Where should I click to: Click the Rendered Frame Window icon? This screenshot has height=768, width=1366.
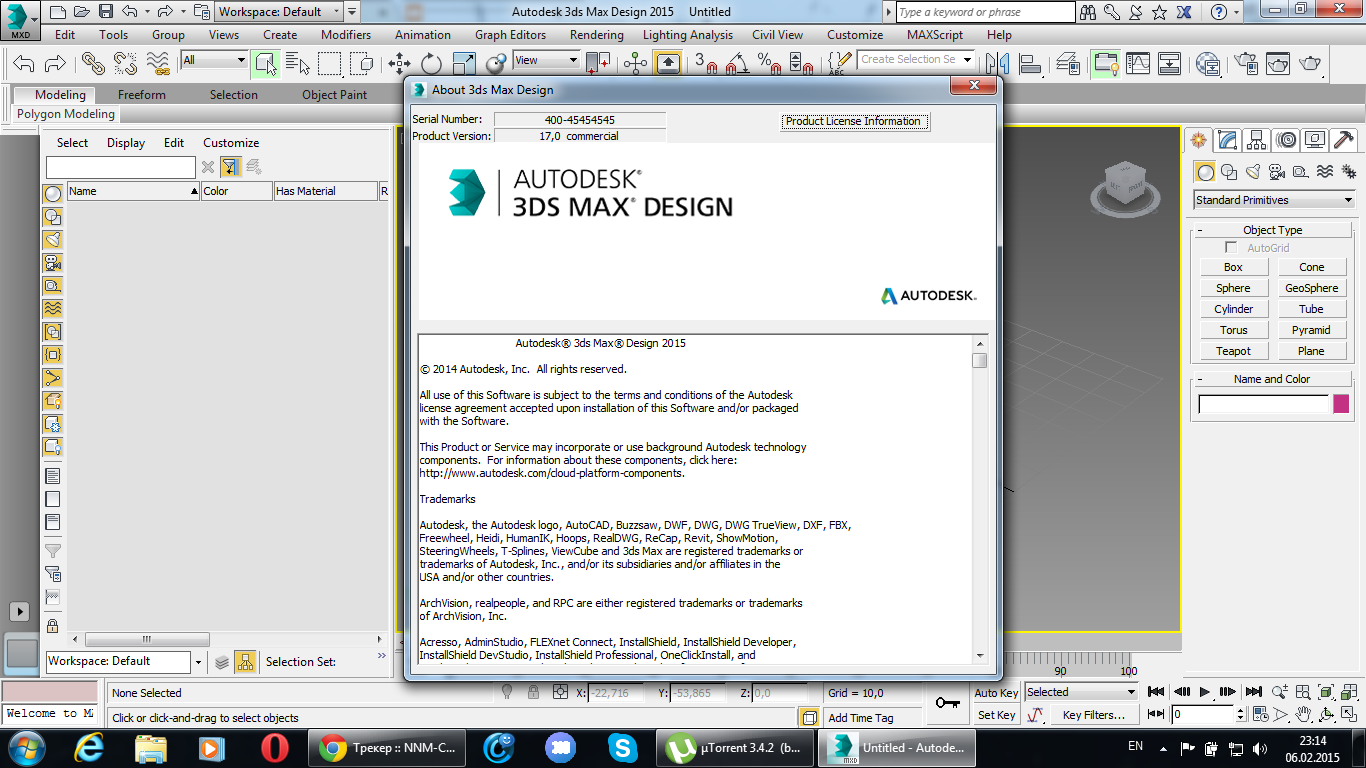pos(1277,63)
